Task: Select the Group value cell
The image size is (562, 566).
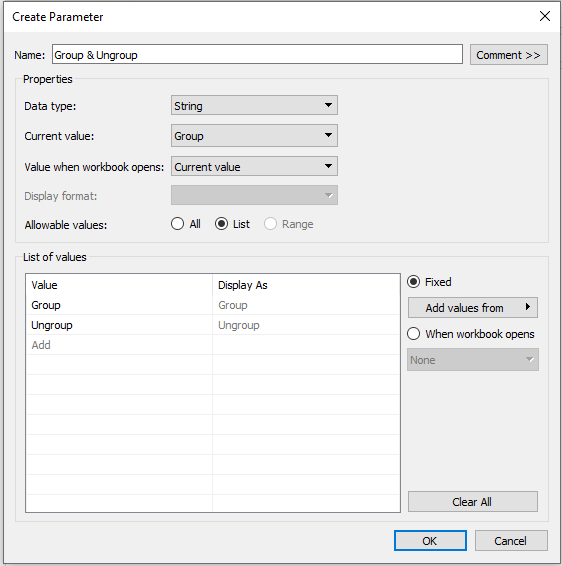Action: tap(119, 305)
